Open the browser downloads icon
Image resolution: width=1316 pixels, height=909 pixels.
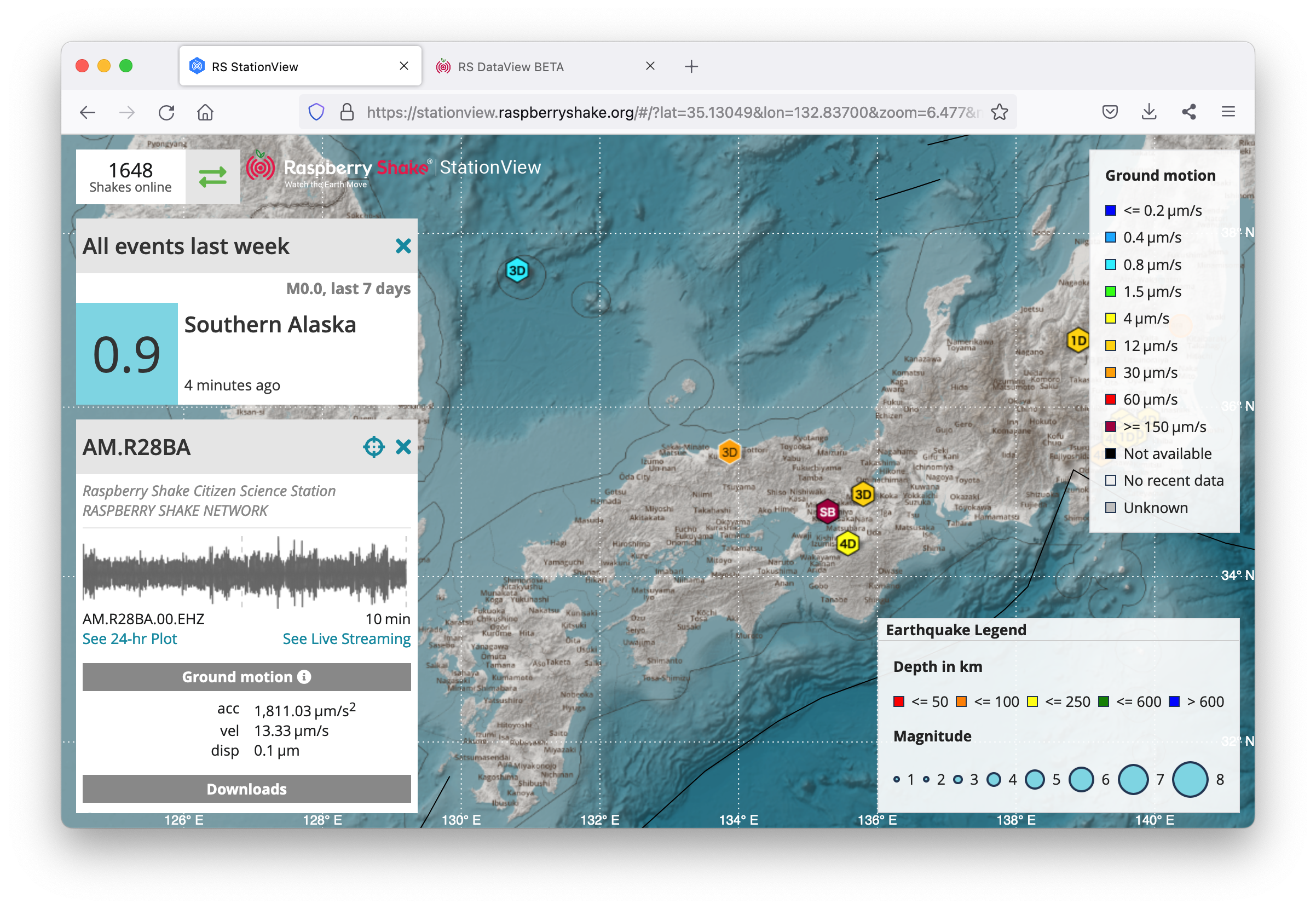(1148, 112)
